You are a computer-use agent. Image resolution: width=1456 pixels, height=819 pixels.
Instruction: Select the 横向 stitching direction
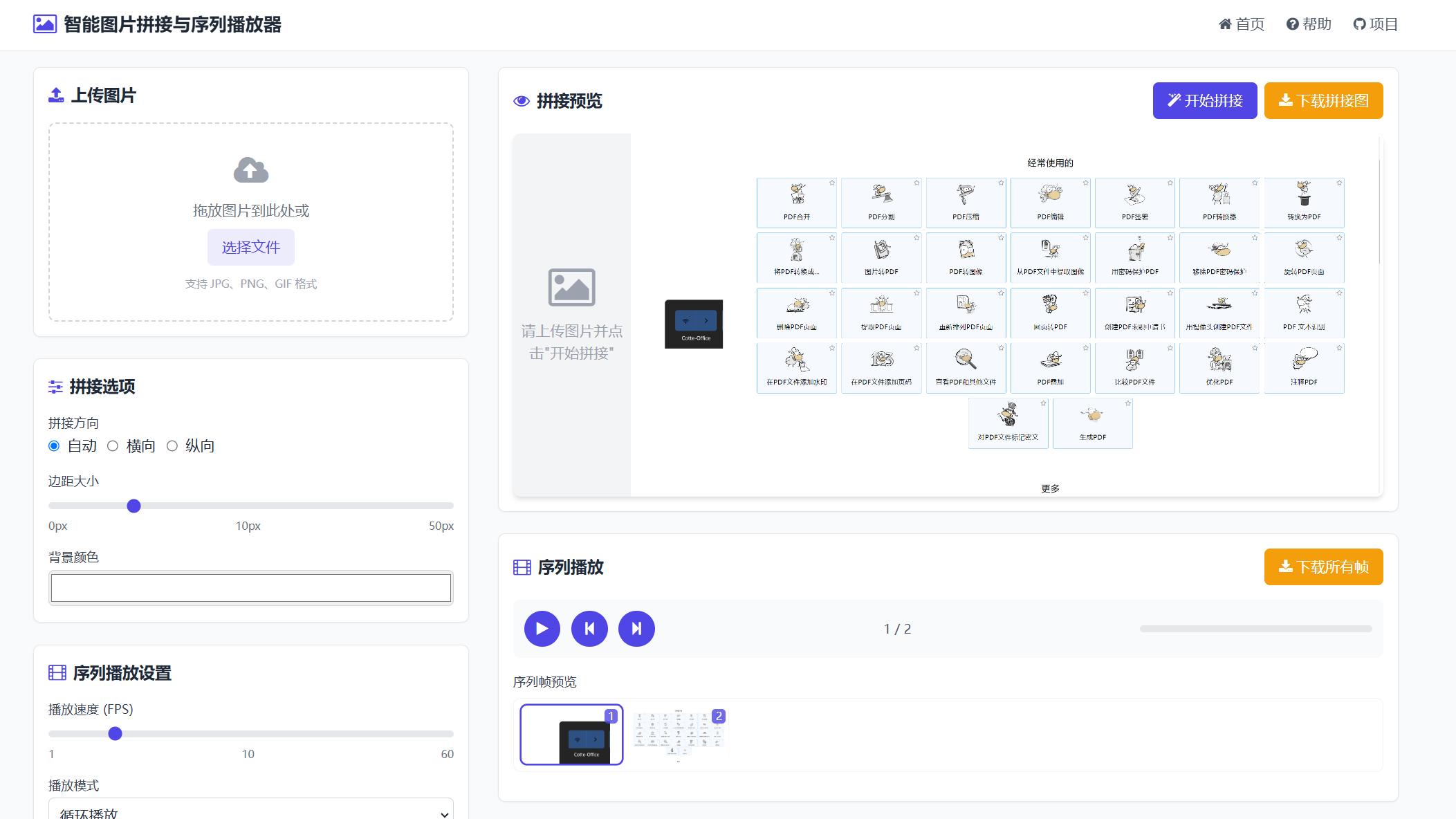click(113, 446)
